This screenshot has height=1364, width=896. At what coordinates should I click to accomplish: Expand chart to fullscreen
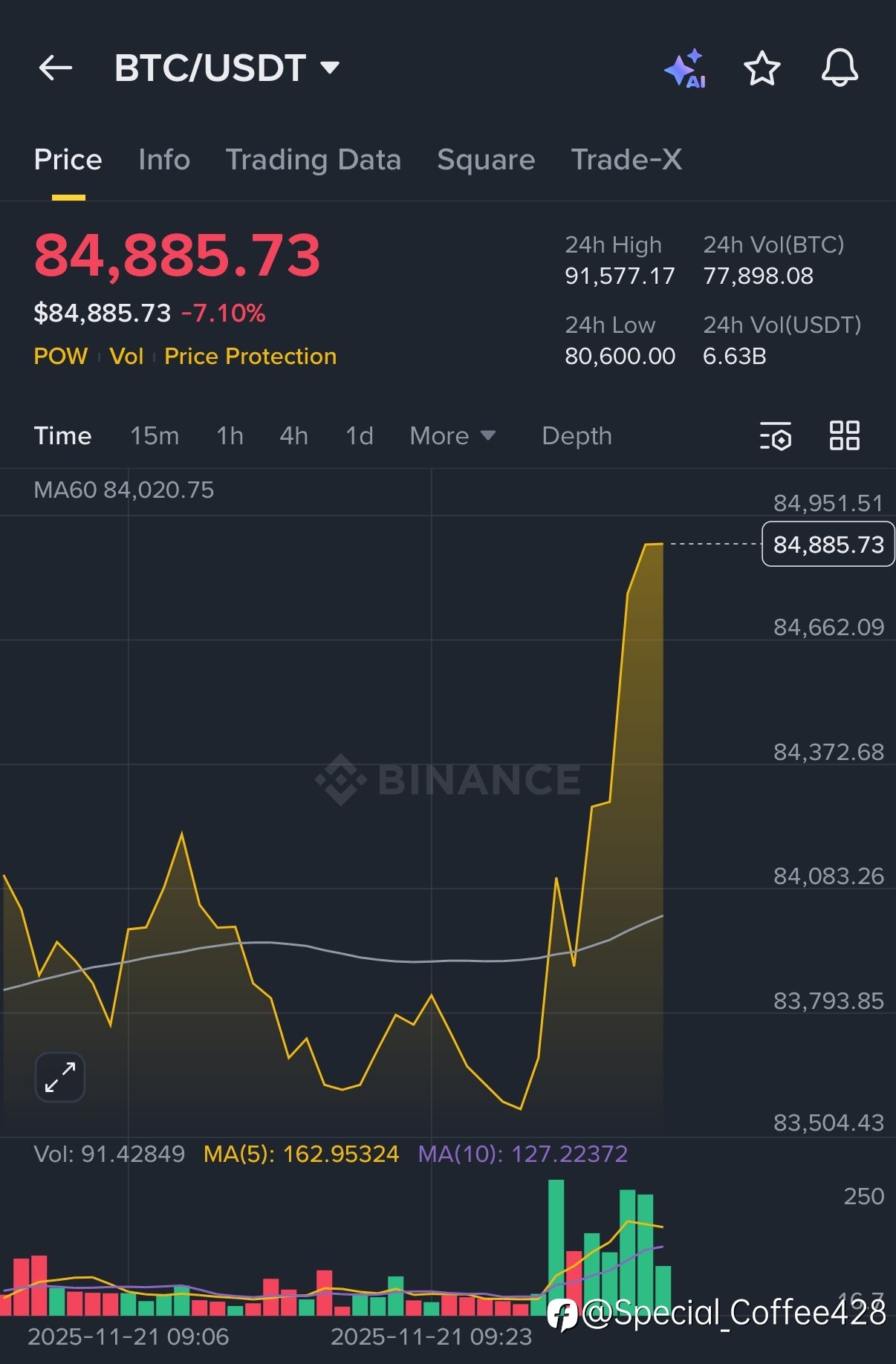[60, 1076]
